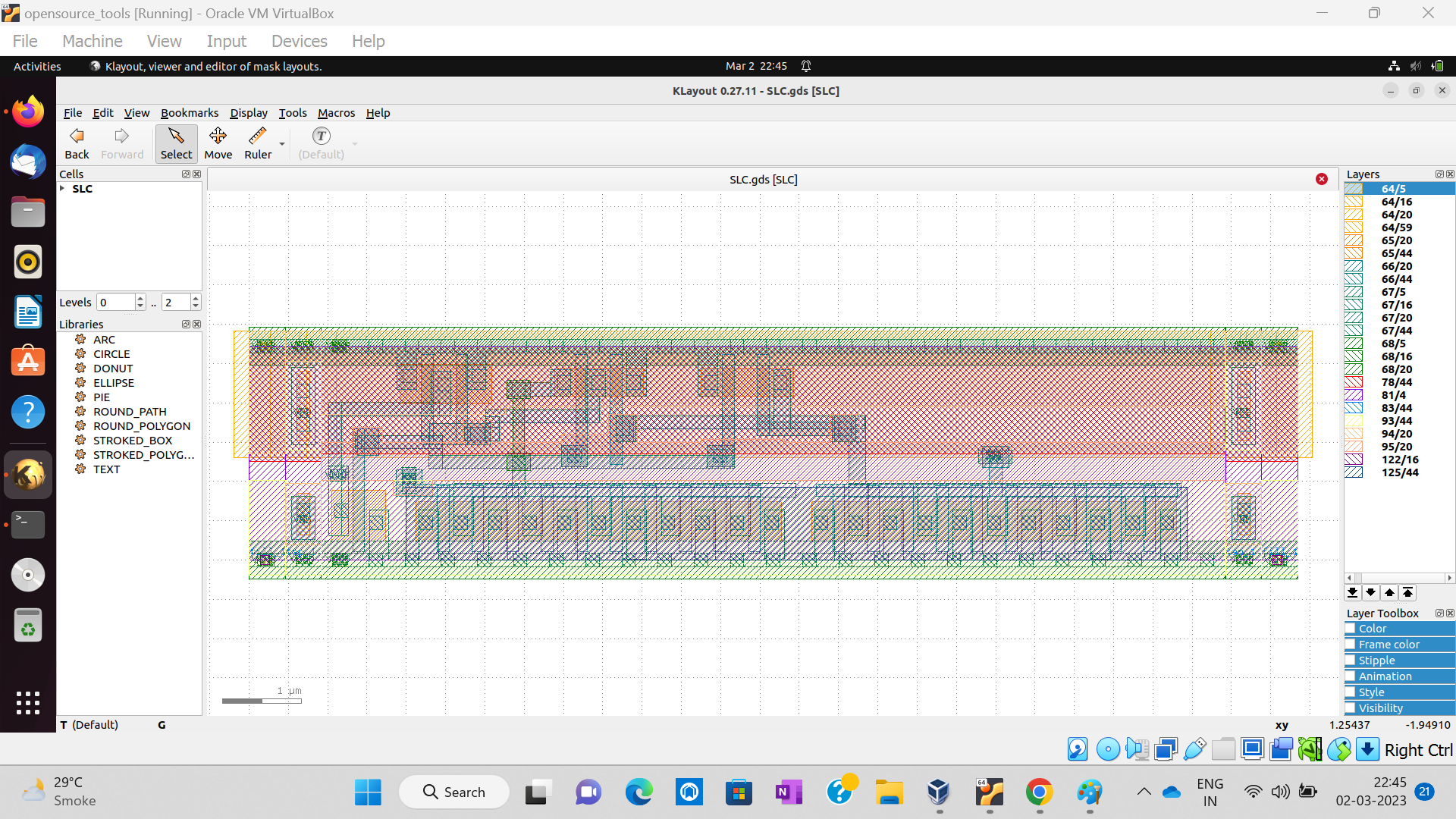This screenshot has height=819, width=1456.
Task: Move selected layer up one step
Action: tap(1389, 593)
